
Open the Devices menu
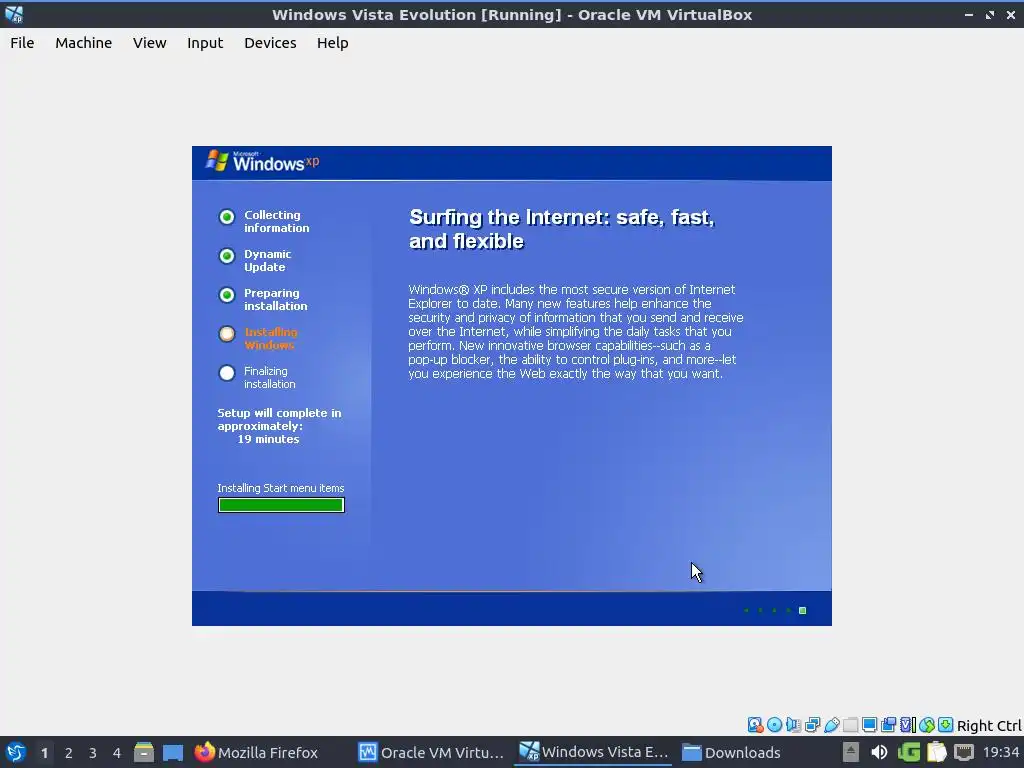tap(270, 43)
